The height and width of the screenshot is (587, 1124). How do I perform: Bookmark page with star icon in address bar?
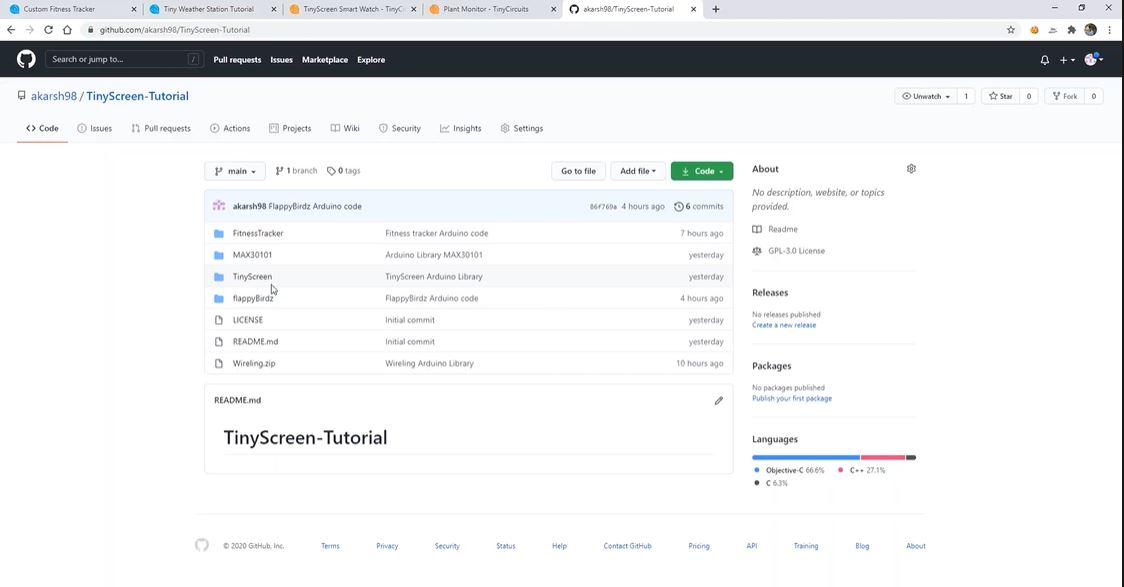(1011, 29)
